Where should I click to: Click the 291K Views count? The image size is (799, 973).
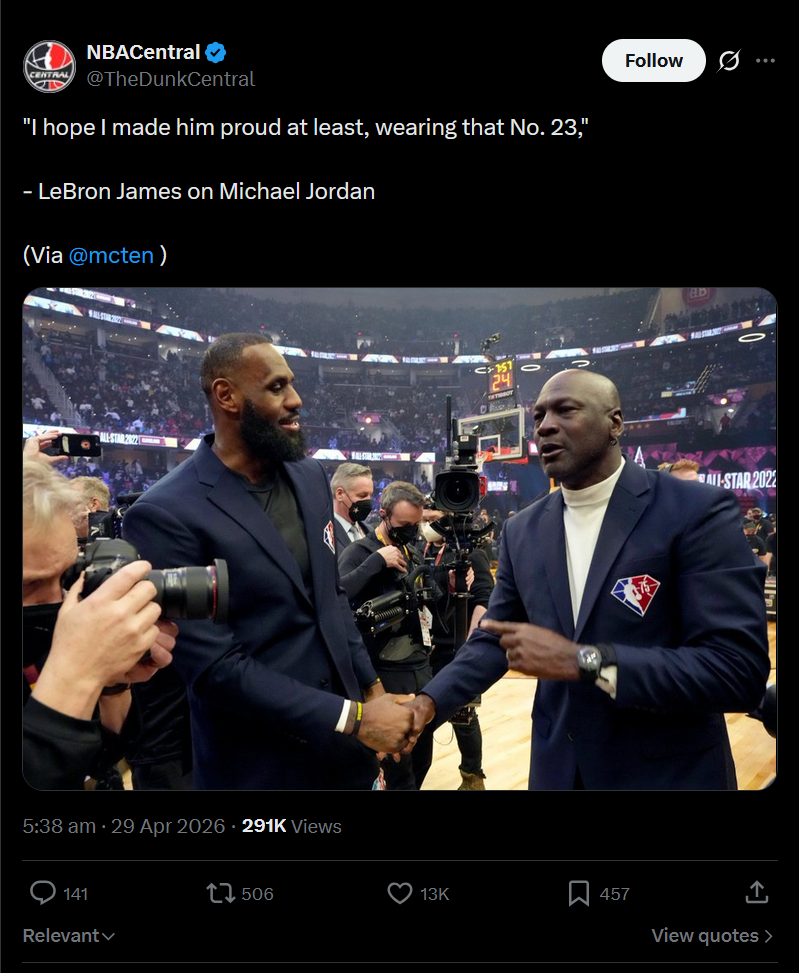tap(292, 827)
